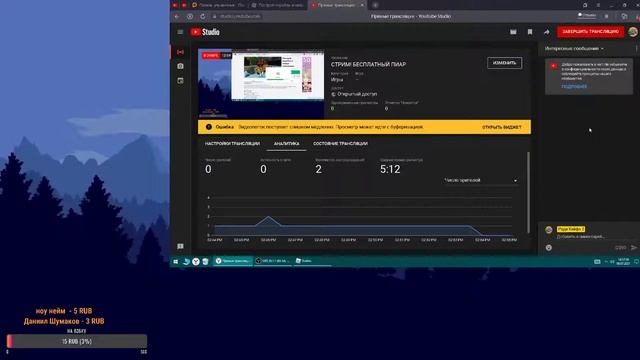Open the feedback icon in sidebar
This screenshot has width=640, height=360.
point(180,246)
